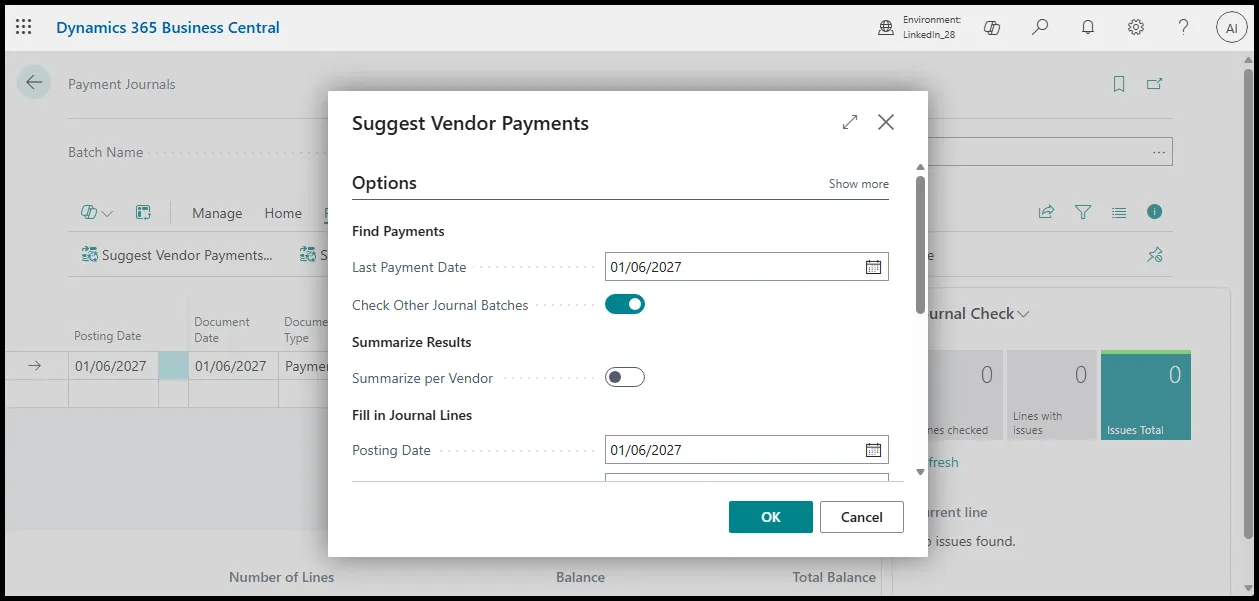The image size is (1259, 601).
Task: Open calendar for Last Payment Date
Action: pyautogui.click(x=873, y=267)
